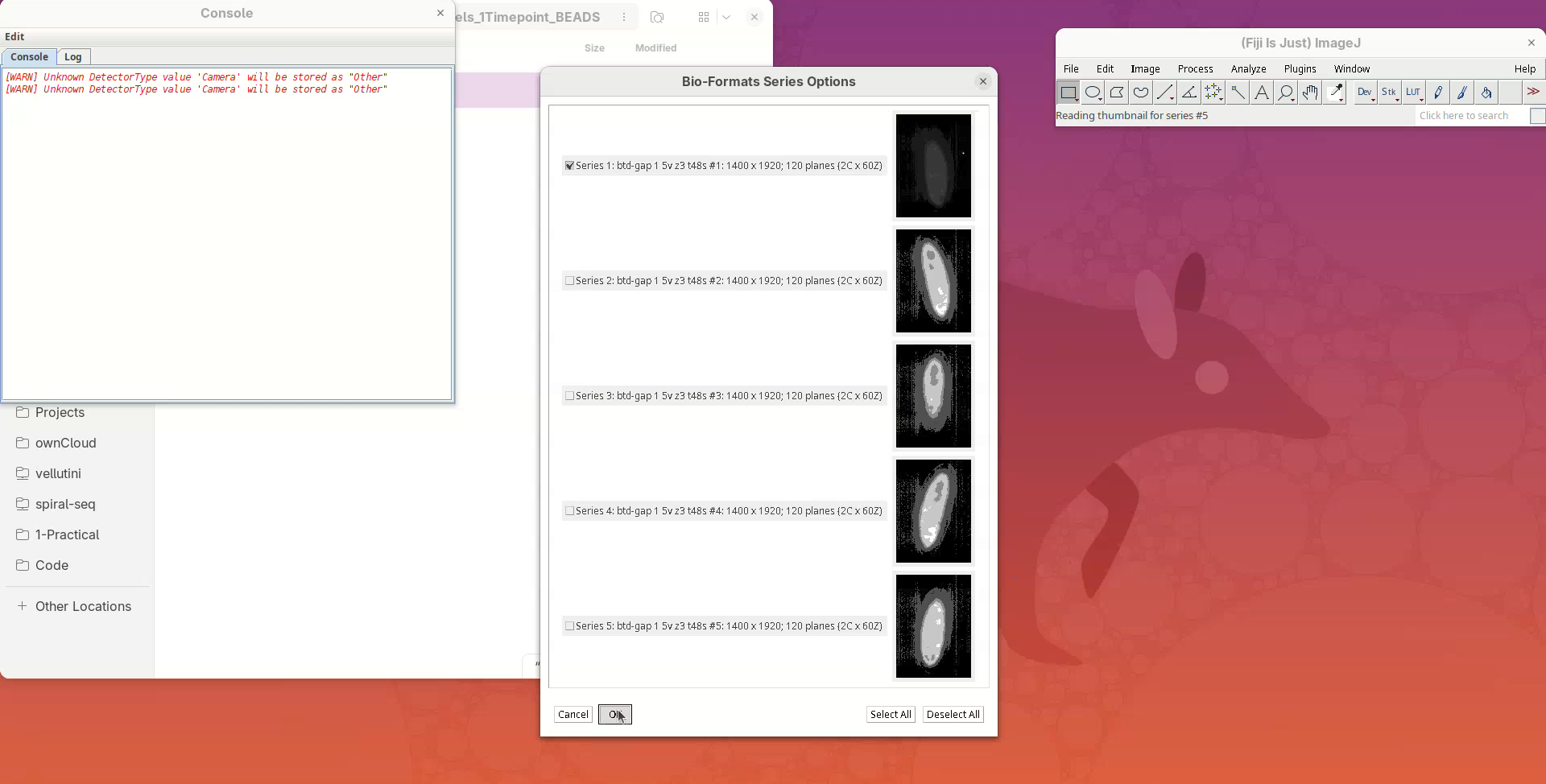Image resolution: width=1546 pixels, height=784 pixels.
Task: Select the Rectangle selection tool
Action: pos(1068,93)
